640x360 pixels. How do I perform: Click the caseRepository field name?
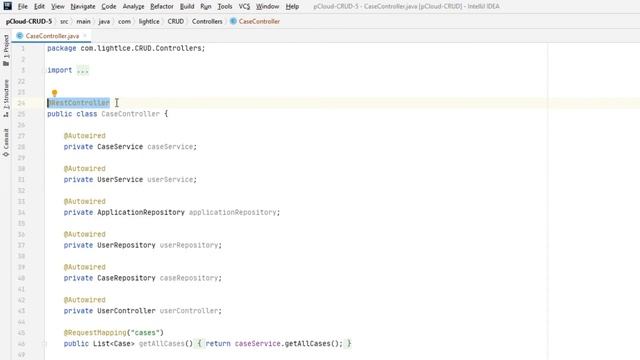click(189, 278)
